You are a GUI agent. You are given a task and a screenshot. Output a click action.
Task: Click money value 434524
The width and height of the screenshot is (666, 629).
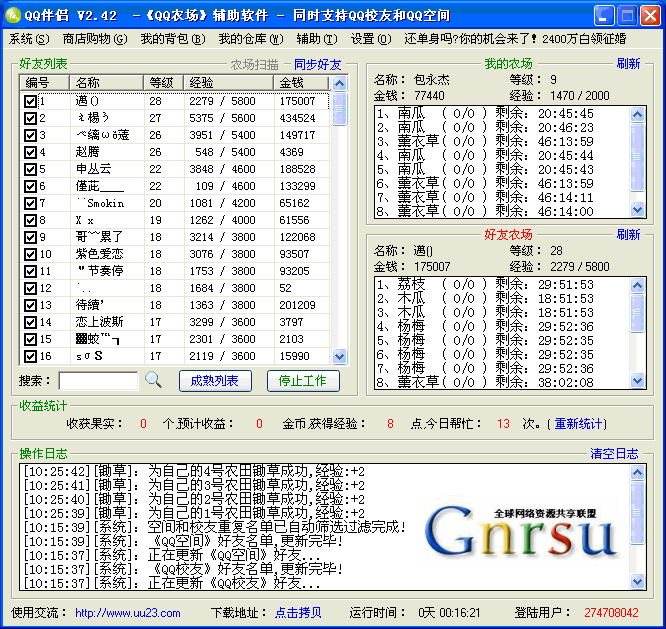click(x=297, y=118)
